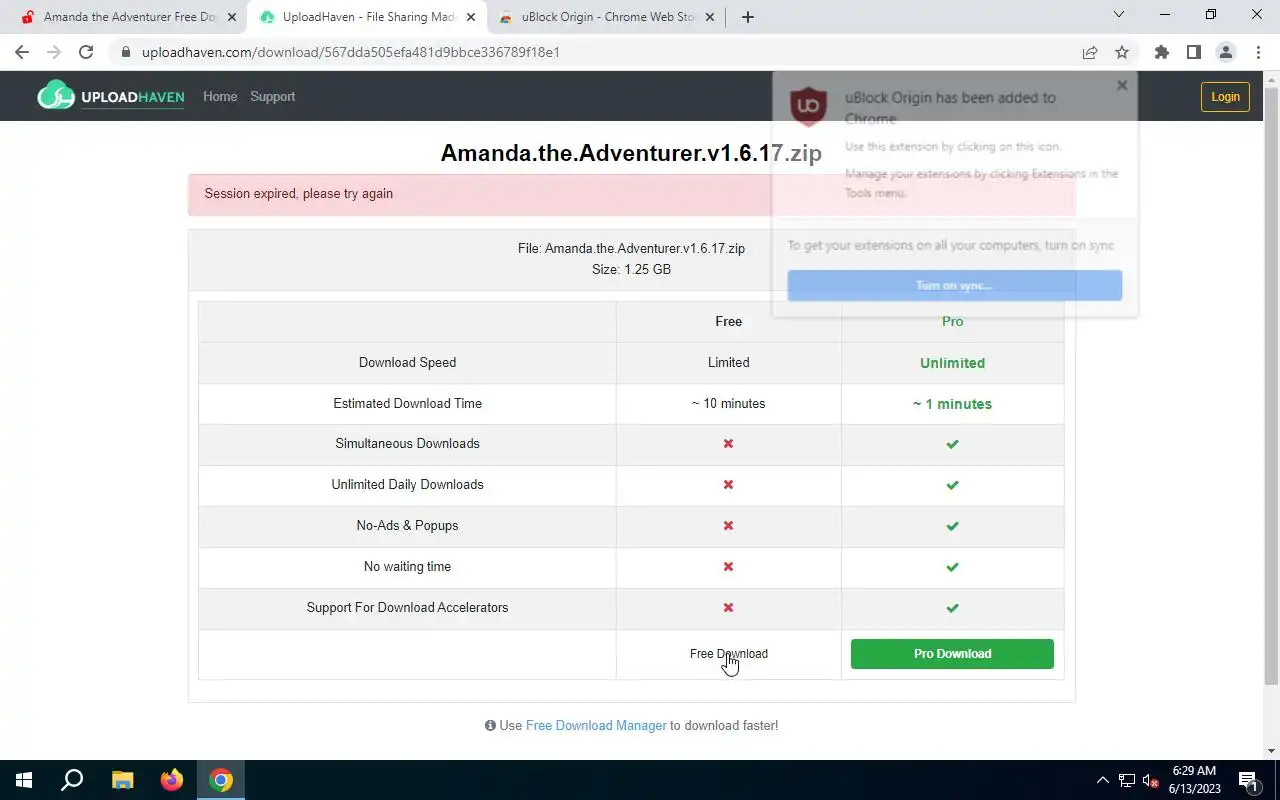Switch to Amanda the Adventurer Free Download tab
Screen dimensions: 1280x800
point(128,17)
